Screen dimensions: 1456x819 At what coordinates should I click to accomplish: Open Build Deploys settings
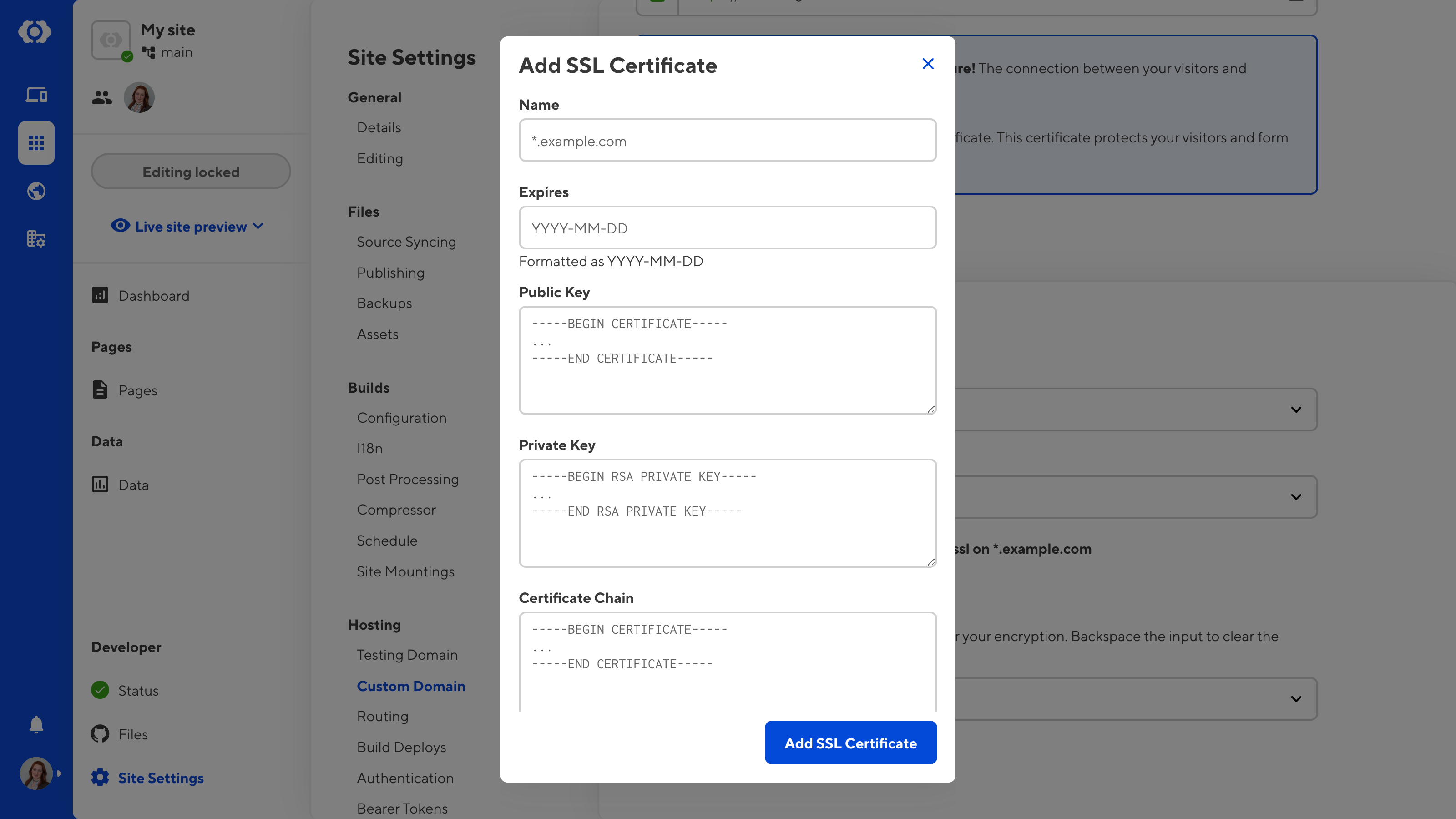tap(401, 747)
